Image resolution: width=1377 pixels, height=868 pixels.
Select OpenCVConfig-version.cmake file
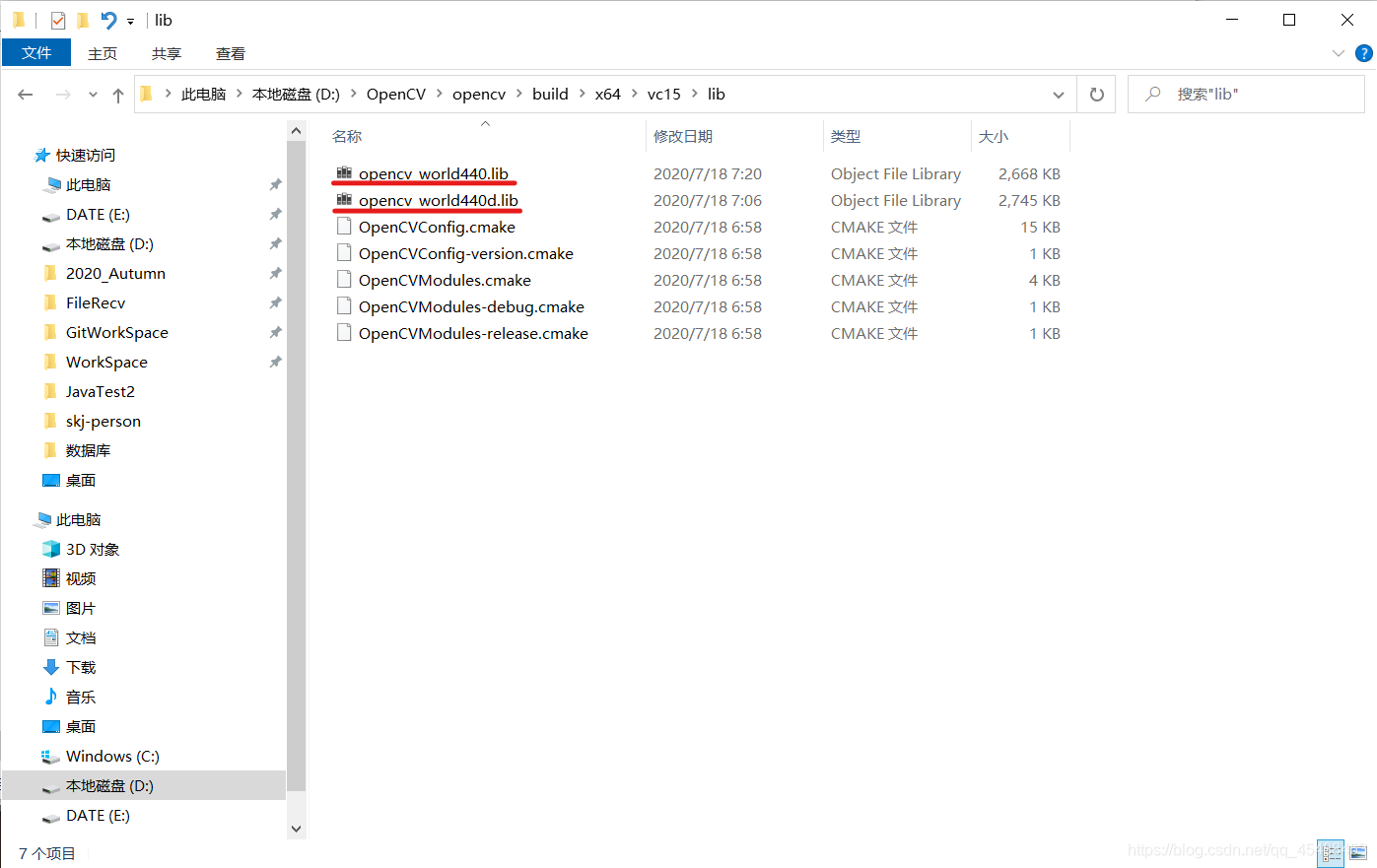coord(465,253)
